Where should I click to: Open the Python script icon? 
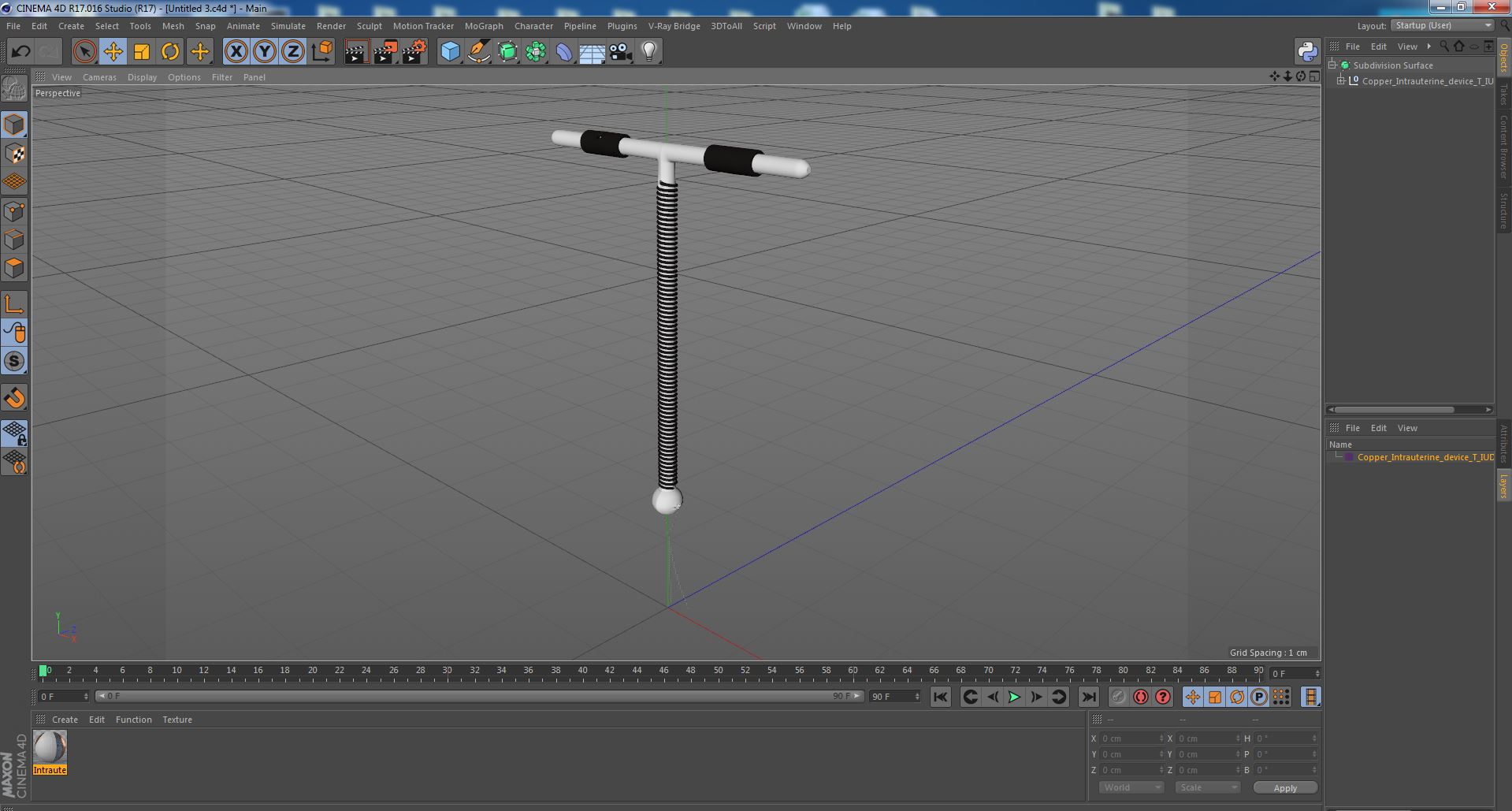pos(1308,52)
